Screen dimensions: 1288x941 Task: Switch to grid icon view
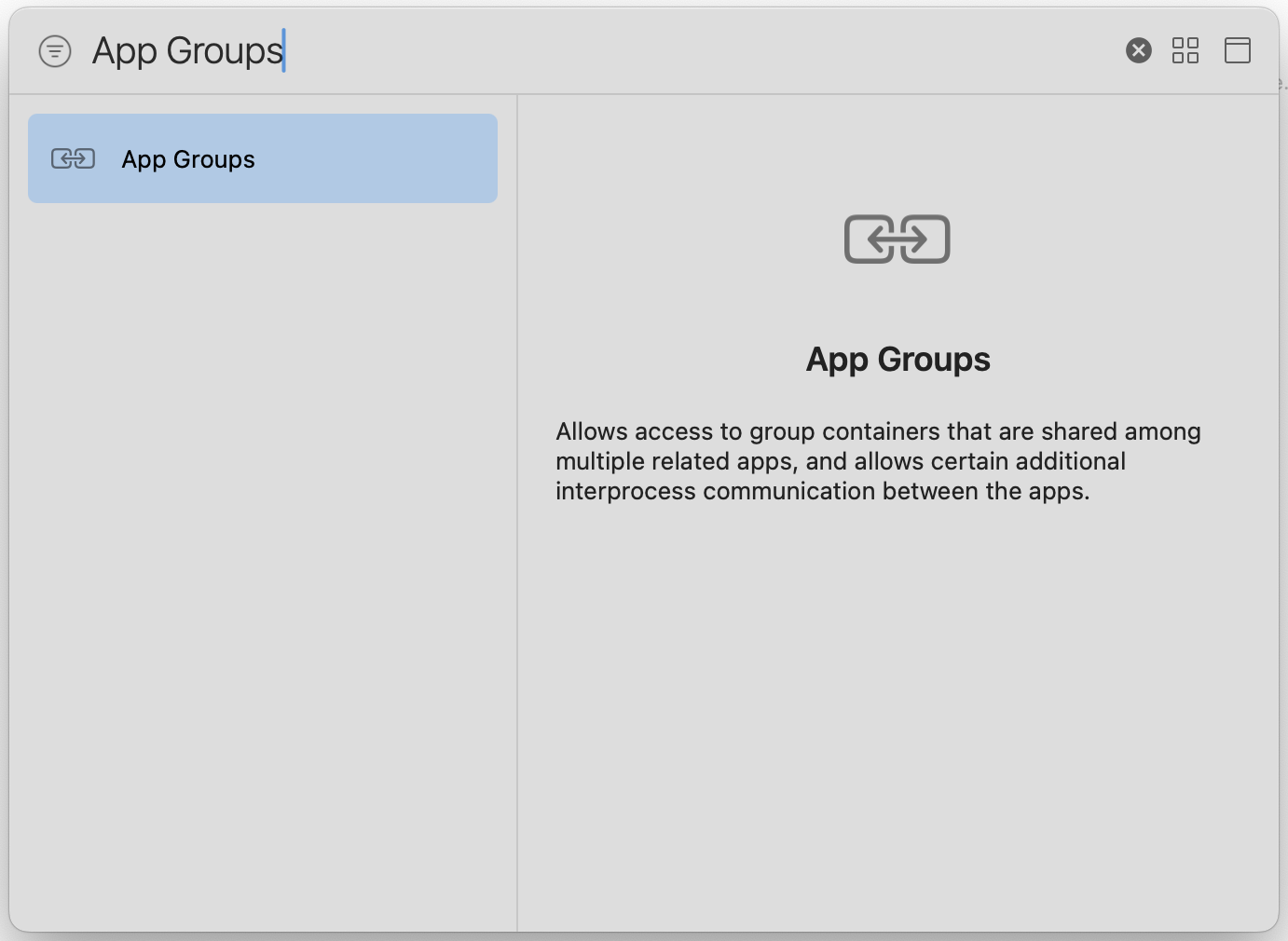click(1185, 50)
